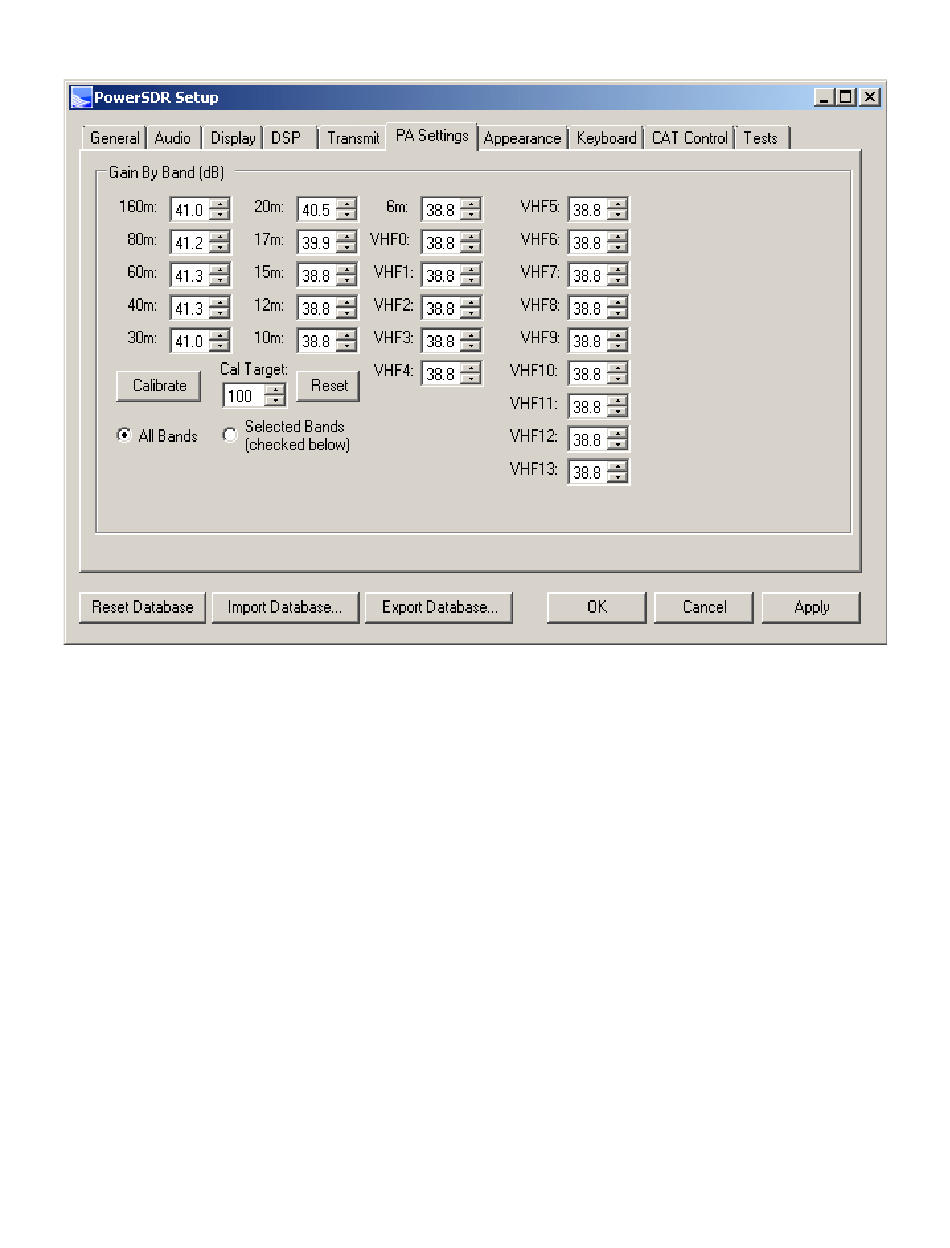Click the VHF5 gain spinner arrows
This screenshot has height=1248, width=950.
click(618, 210)
